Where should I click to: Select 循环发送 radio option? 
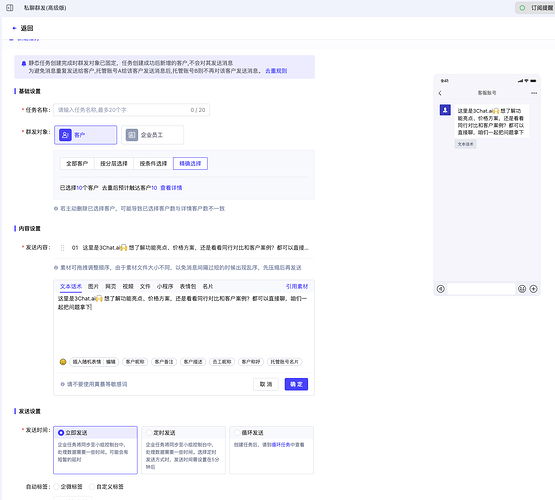(x=237, y=433)
